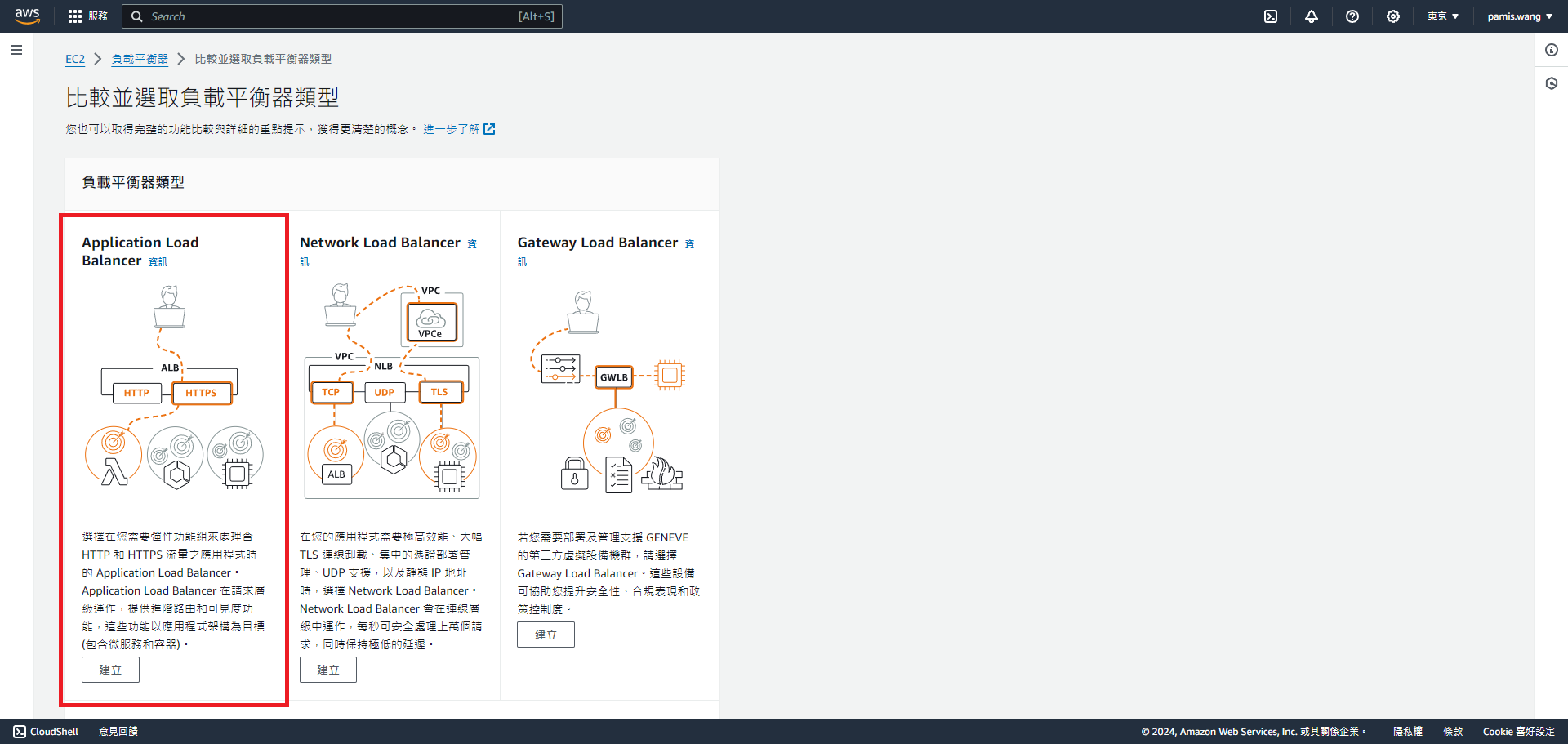Viewport: 1568px width, 744px height.
Task: Click 建立 button under Gateway Load Balancer
Action: 546,635
